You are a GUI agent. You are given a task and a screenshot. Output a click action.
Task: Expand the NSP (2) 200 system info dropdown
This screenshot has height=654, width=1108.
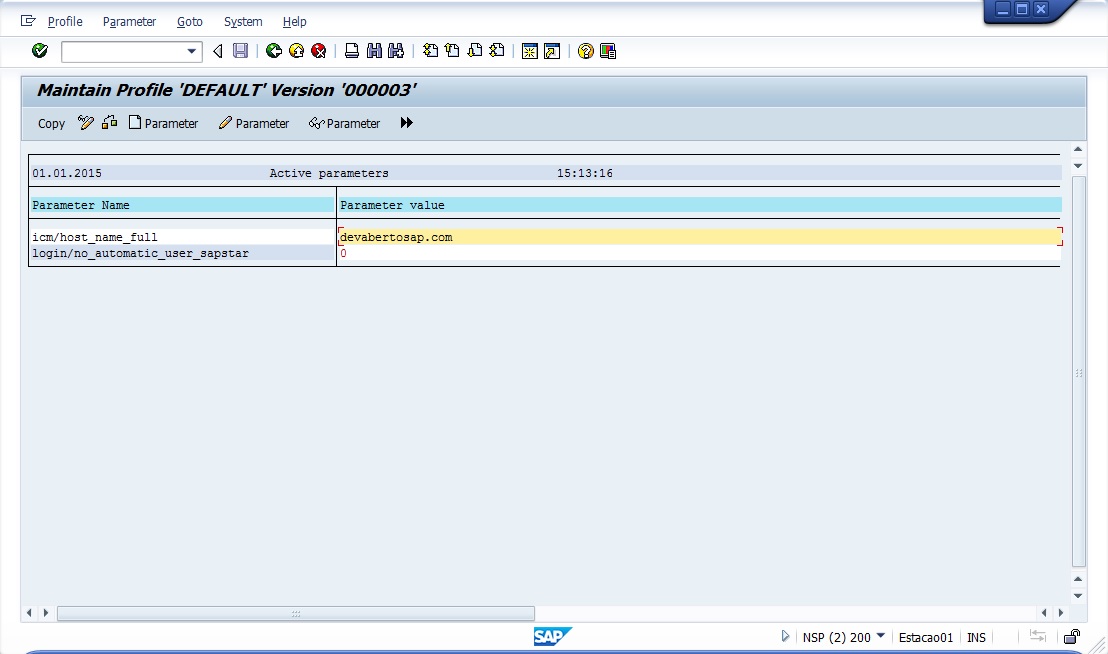click(x=880, y=636)
